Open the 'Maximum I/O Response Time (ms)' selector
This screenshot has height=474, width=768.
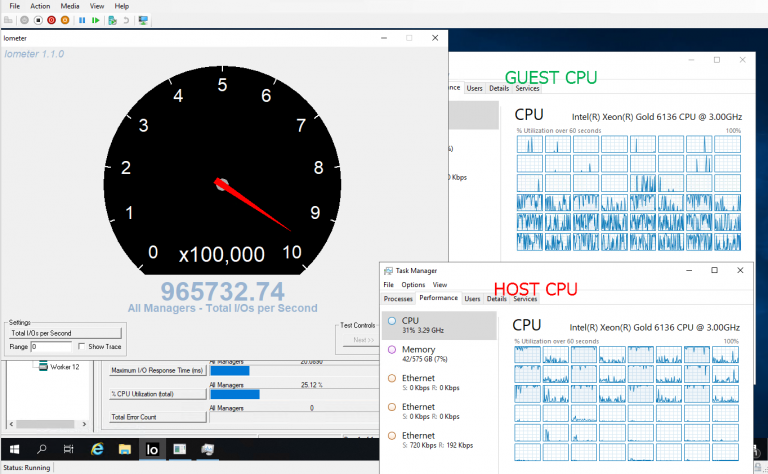tap(157, 371)
